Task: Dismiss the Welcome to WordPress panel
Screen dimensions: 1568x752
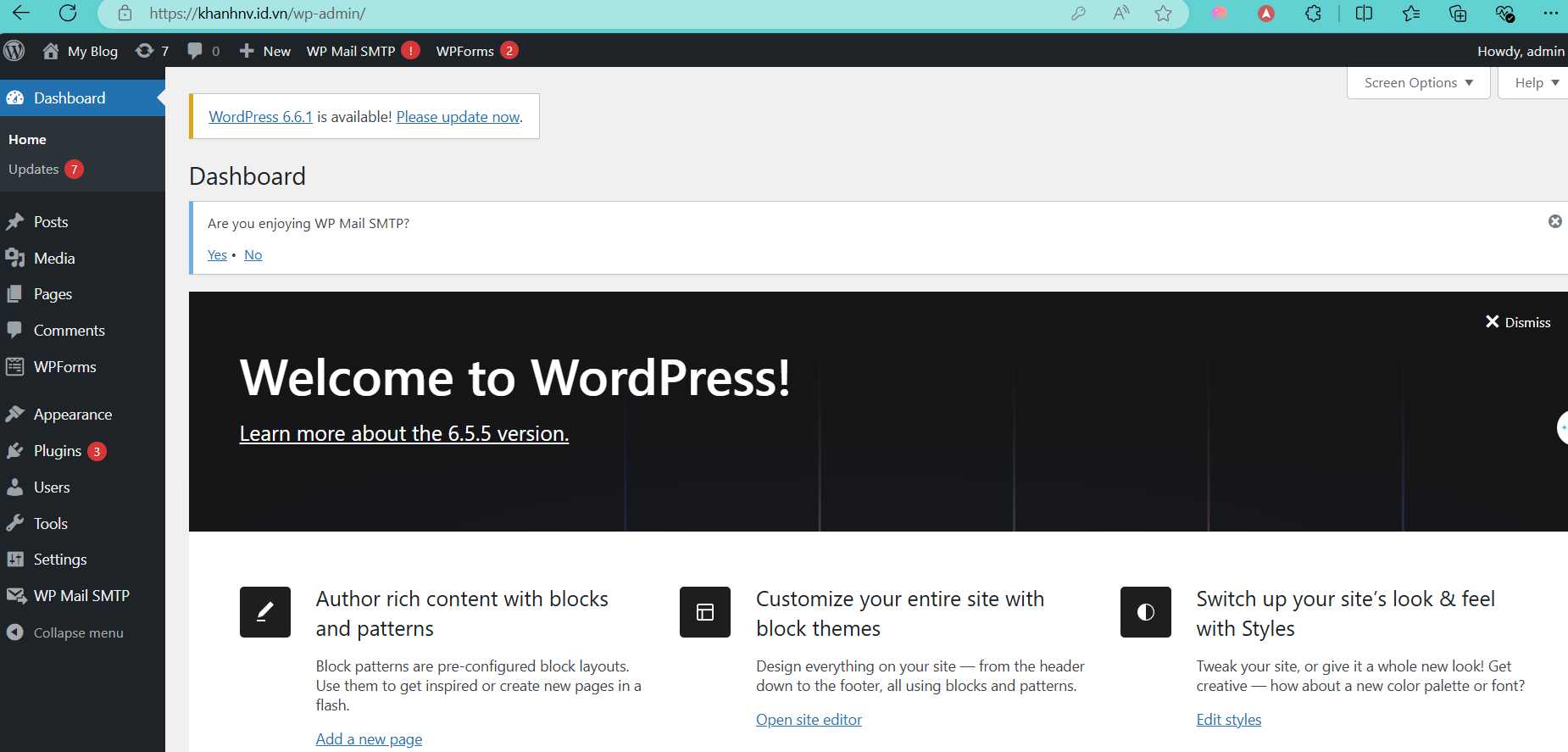Action: (x=1517, y=322)
